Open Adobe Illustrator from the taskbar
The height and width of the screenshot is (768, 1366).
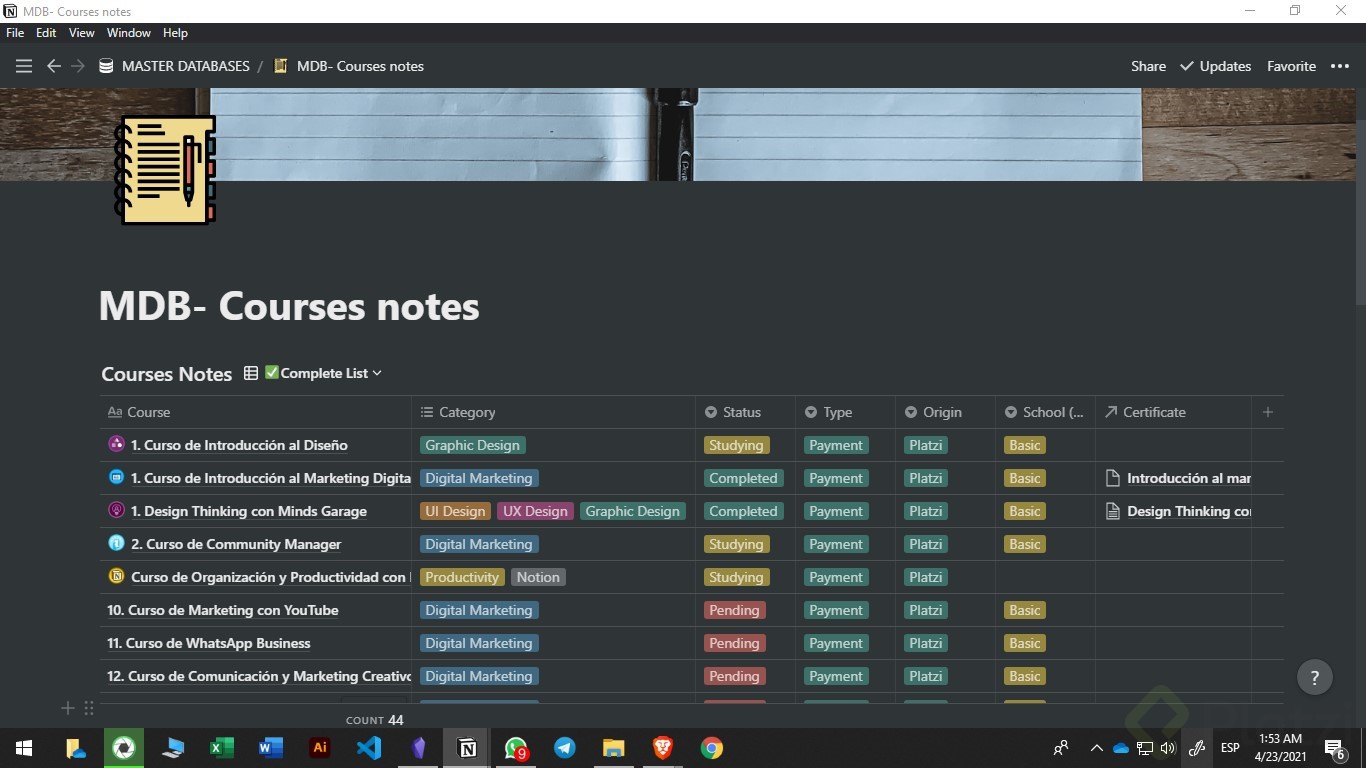pyautogui.click(x=320, y=748)
